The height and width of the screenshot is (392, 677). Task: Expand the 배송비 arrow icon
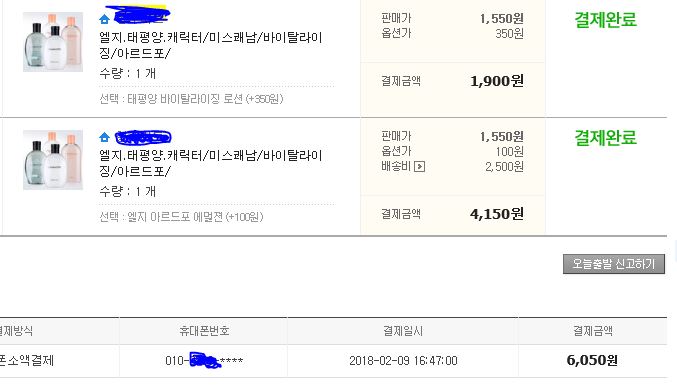(x=419, y=166)
